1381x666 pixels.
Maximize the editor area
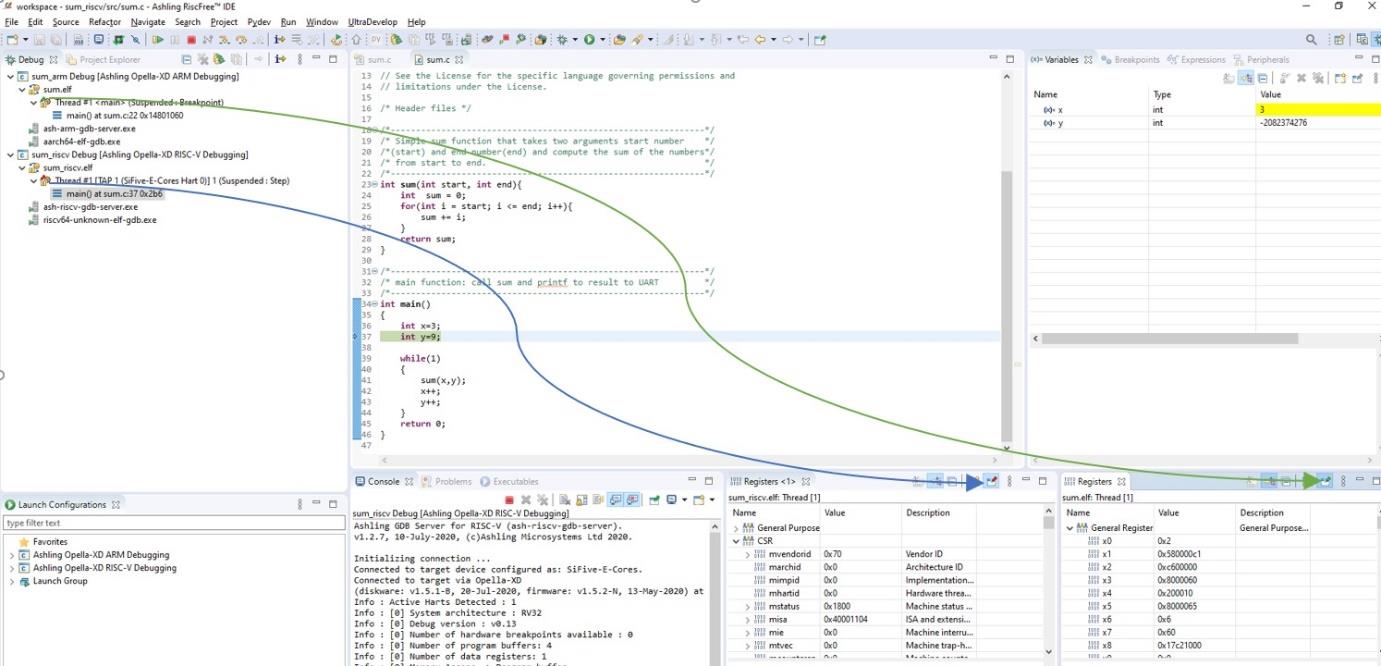coord(1010,59)
